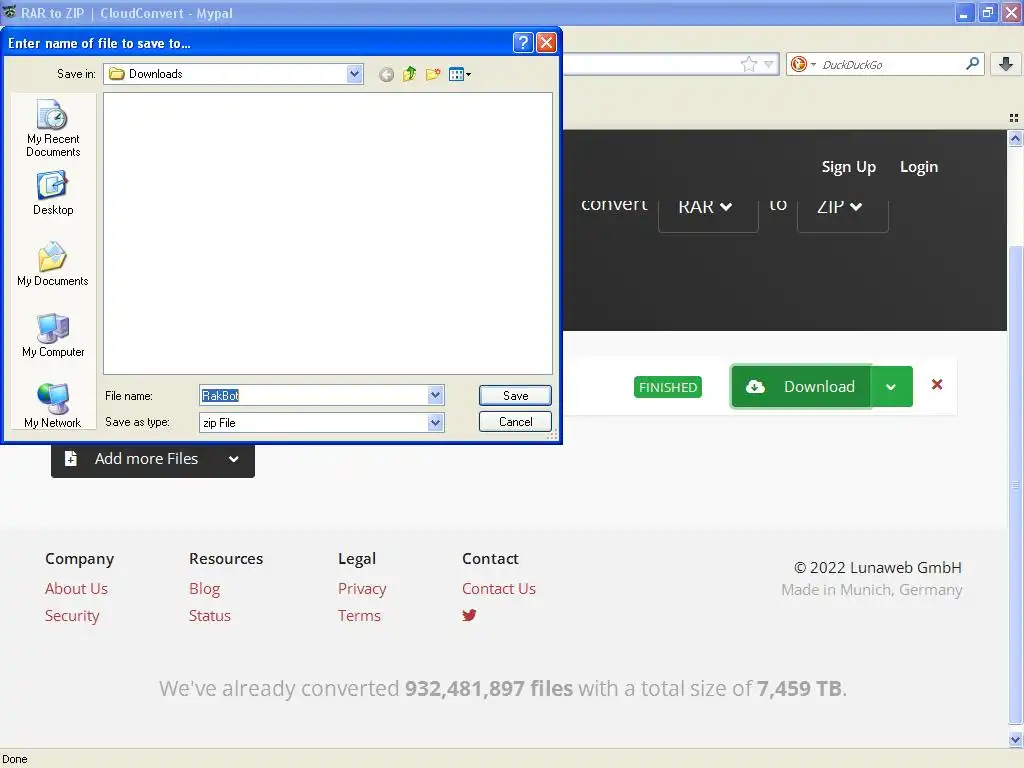Viewport: 1024px width, 768px height.
Task: Click the go back folder icon
Action: (386, 74)
